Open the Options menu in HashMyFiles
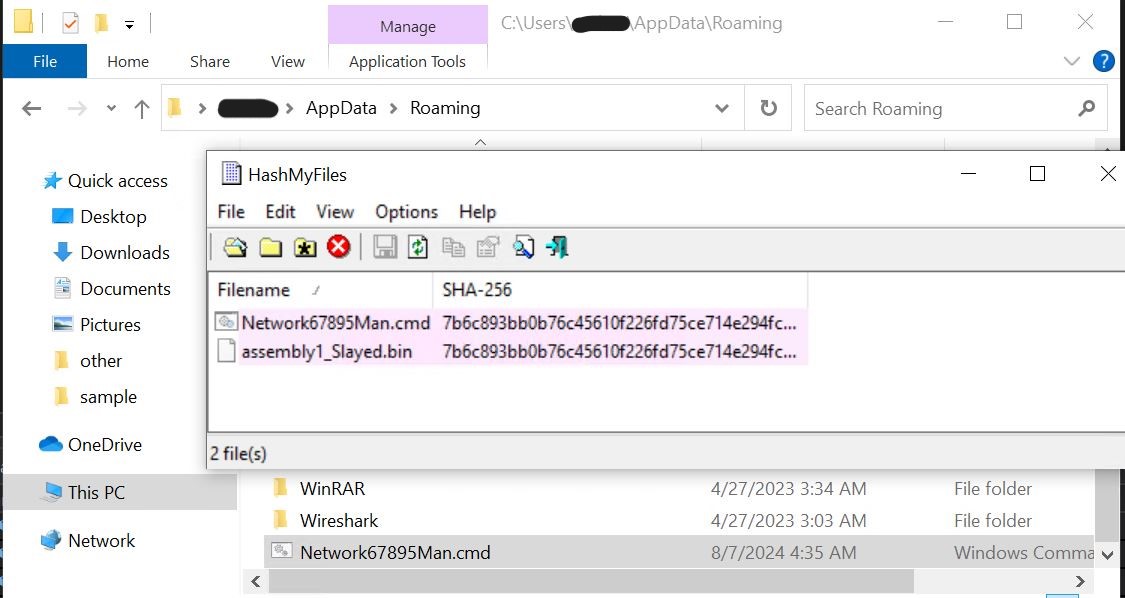The image size is (1125, 598). pyautogui.click(x=406, y=211)
